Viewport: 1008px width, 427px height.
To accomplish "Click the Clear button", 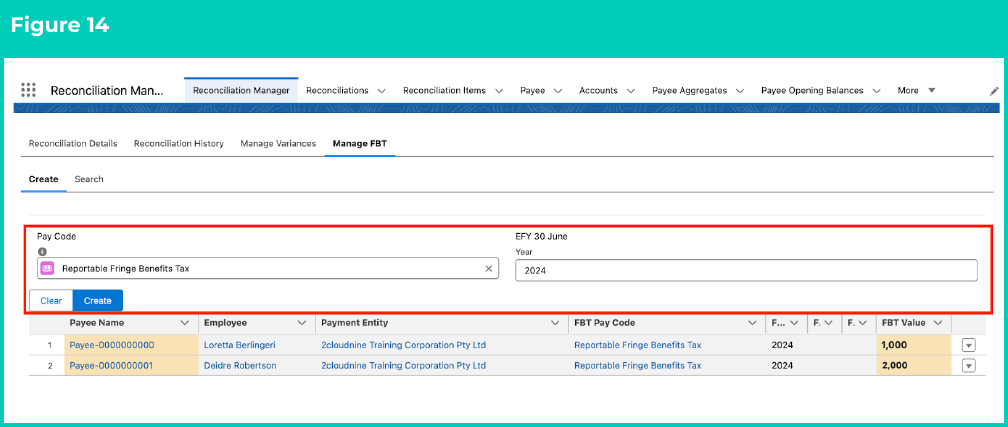I will [x=51, y=300].
